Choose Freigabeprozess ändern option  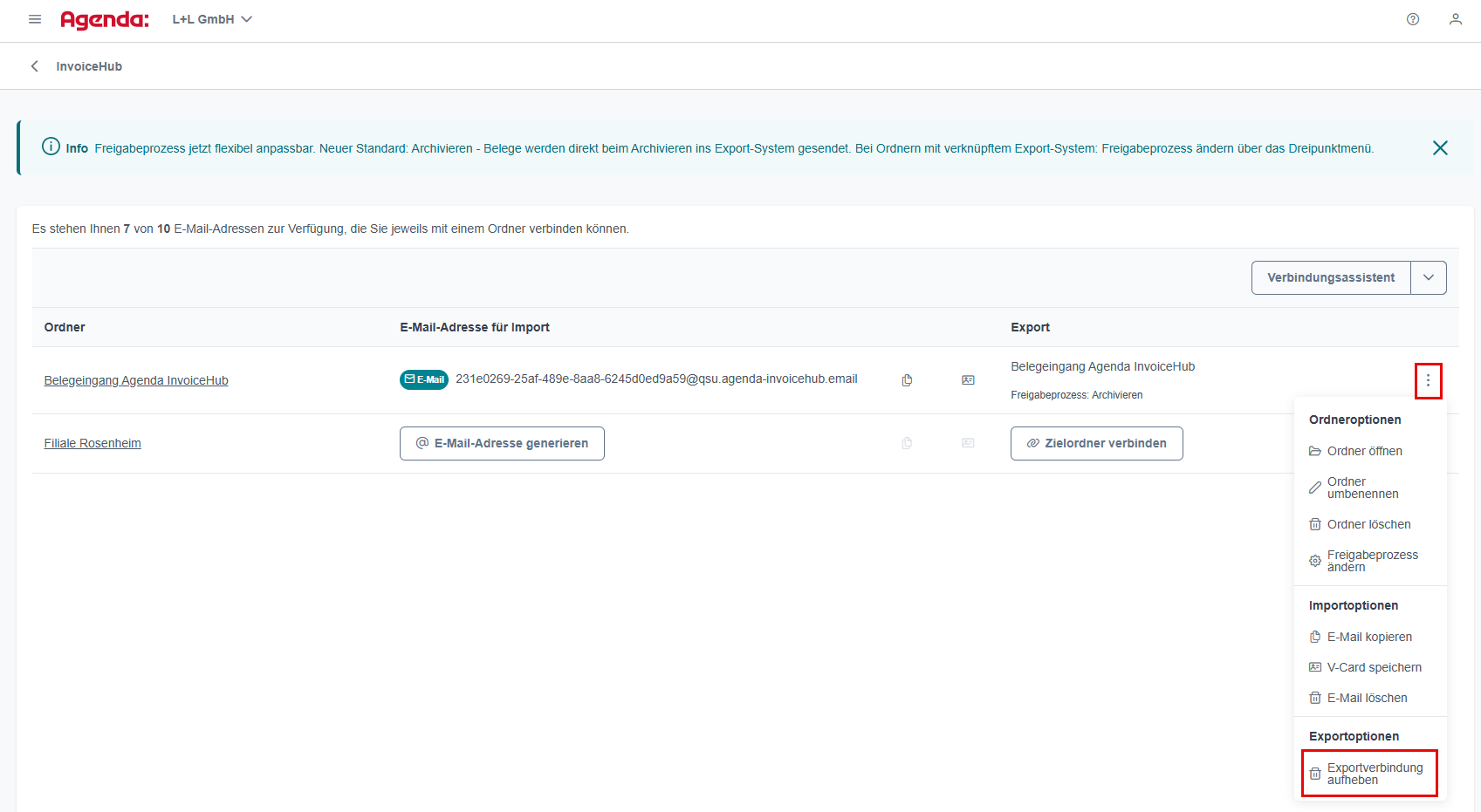click(1371, 561)
